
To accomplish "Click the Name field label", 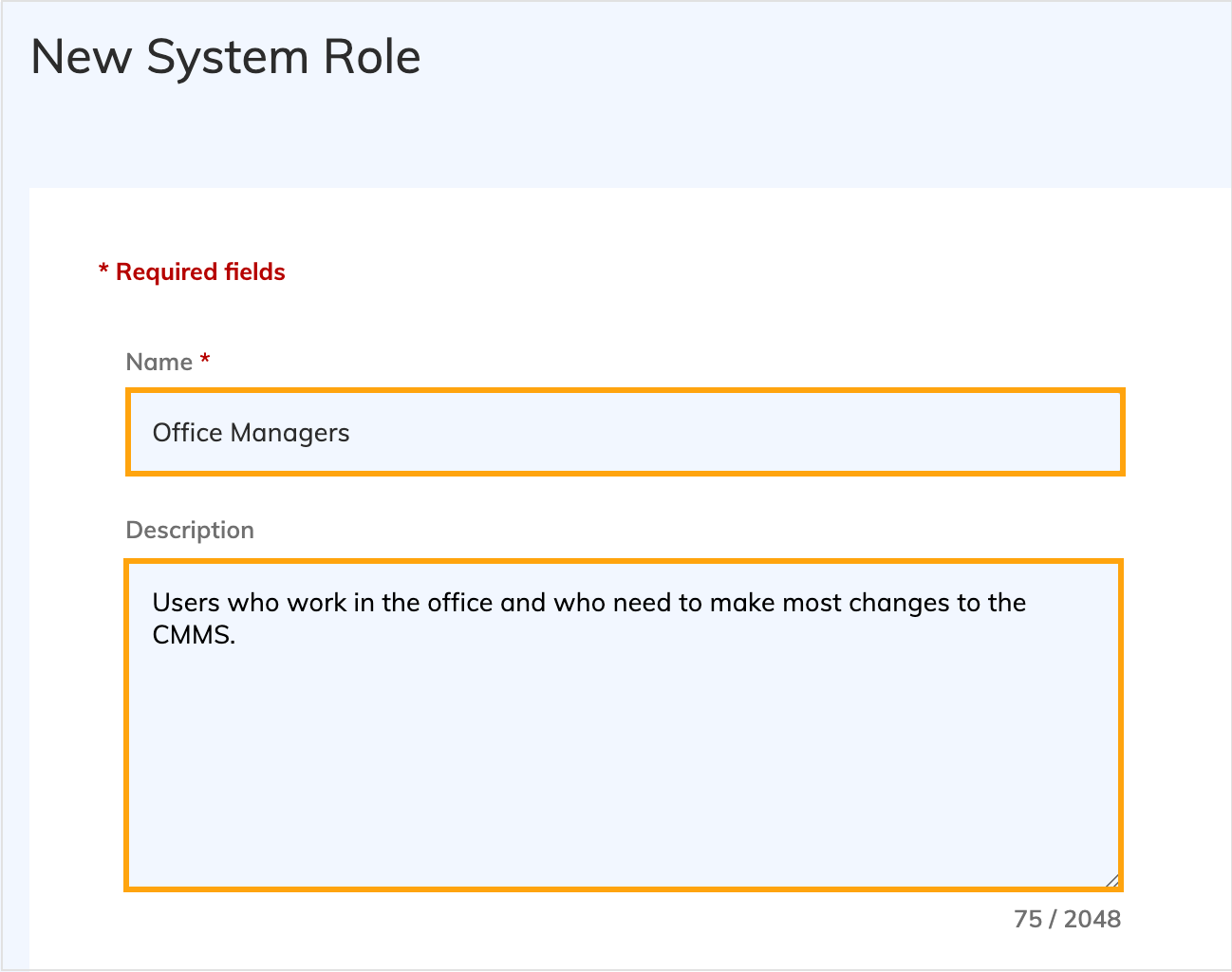I will click(x=159, y=362).
